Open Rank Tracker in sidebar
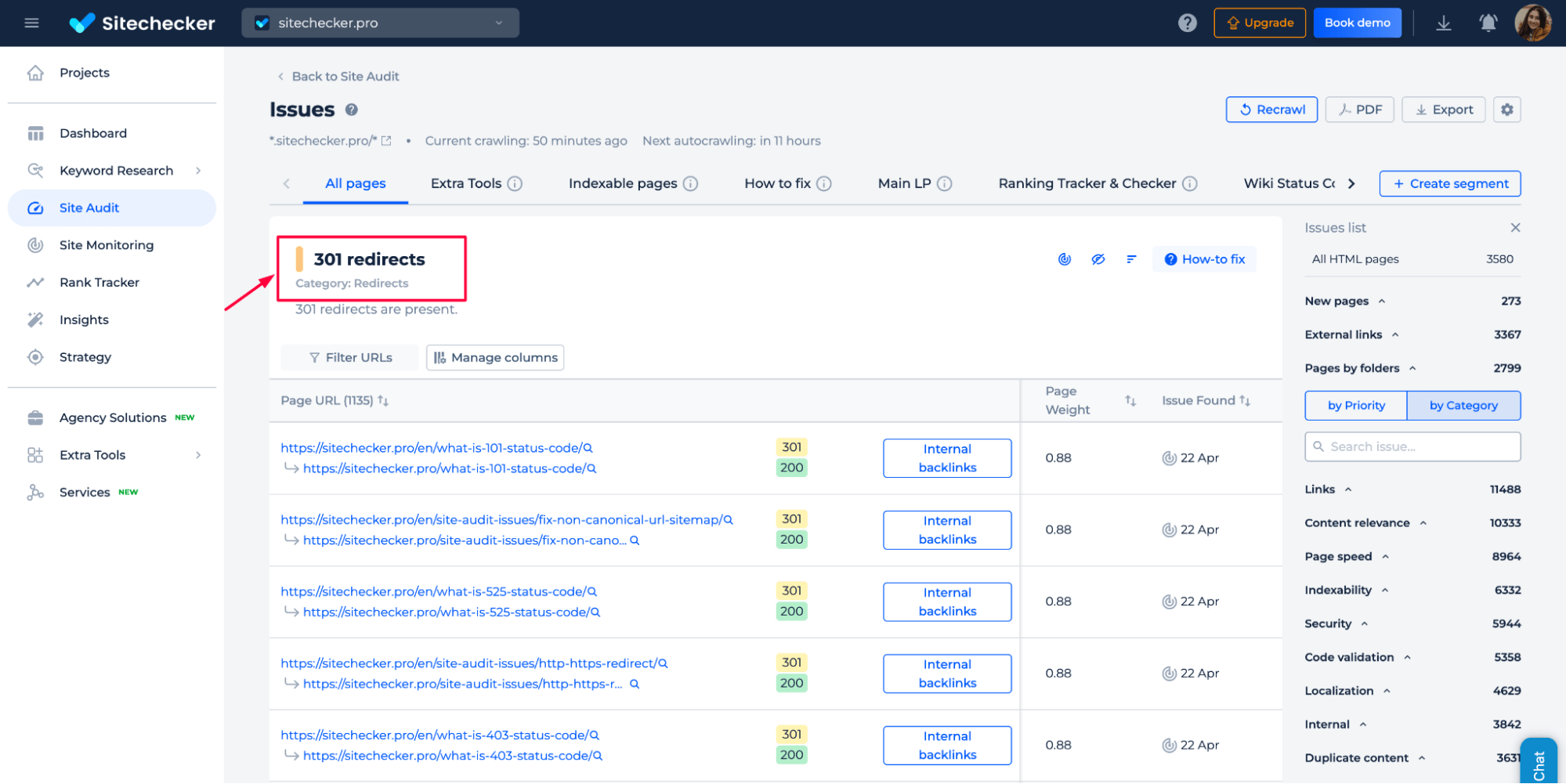 [x=99, y=283]
